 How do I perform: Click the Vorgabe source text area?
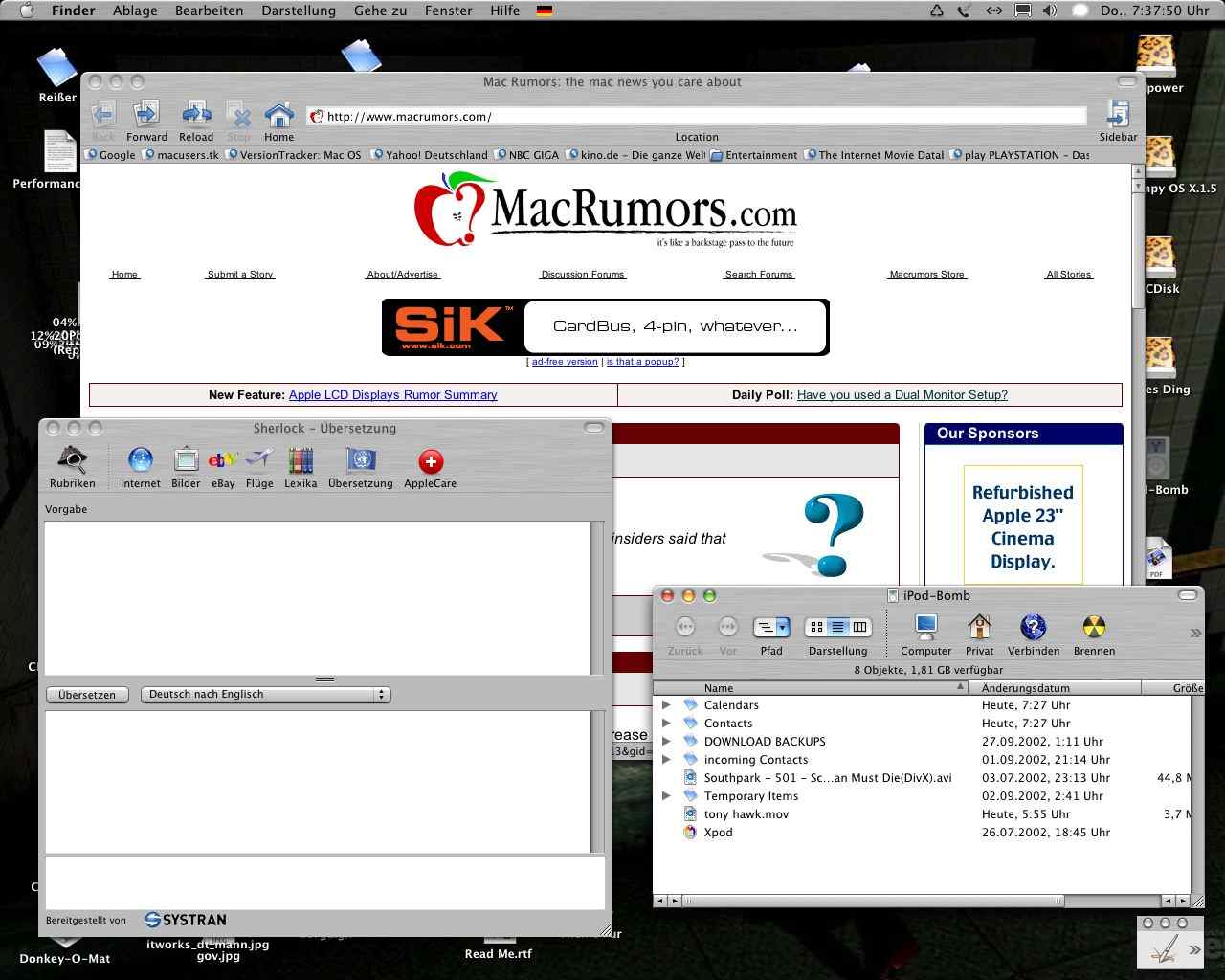tap(318, 597)
